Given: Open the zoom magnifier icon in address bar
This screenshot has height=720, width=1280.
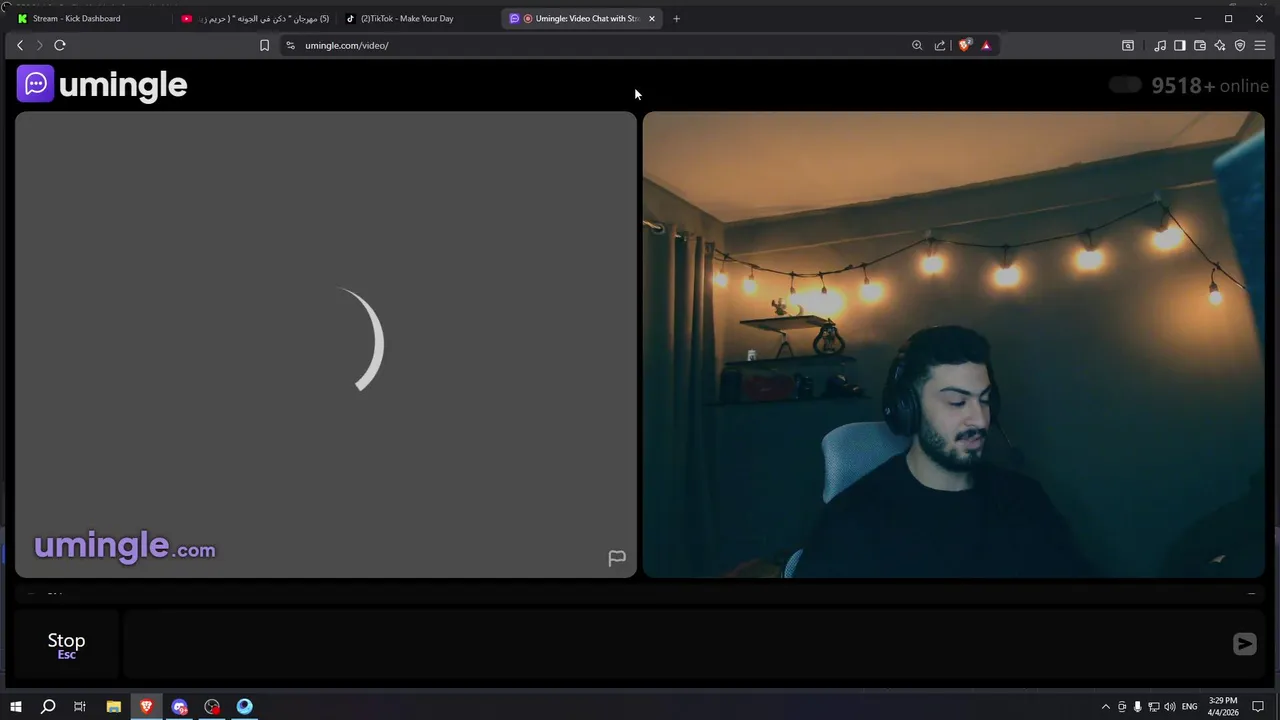Looking at the screenshot, I should 917,45.
